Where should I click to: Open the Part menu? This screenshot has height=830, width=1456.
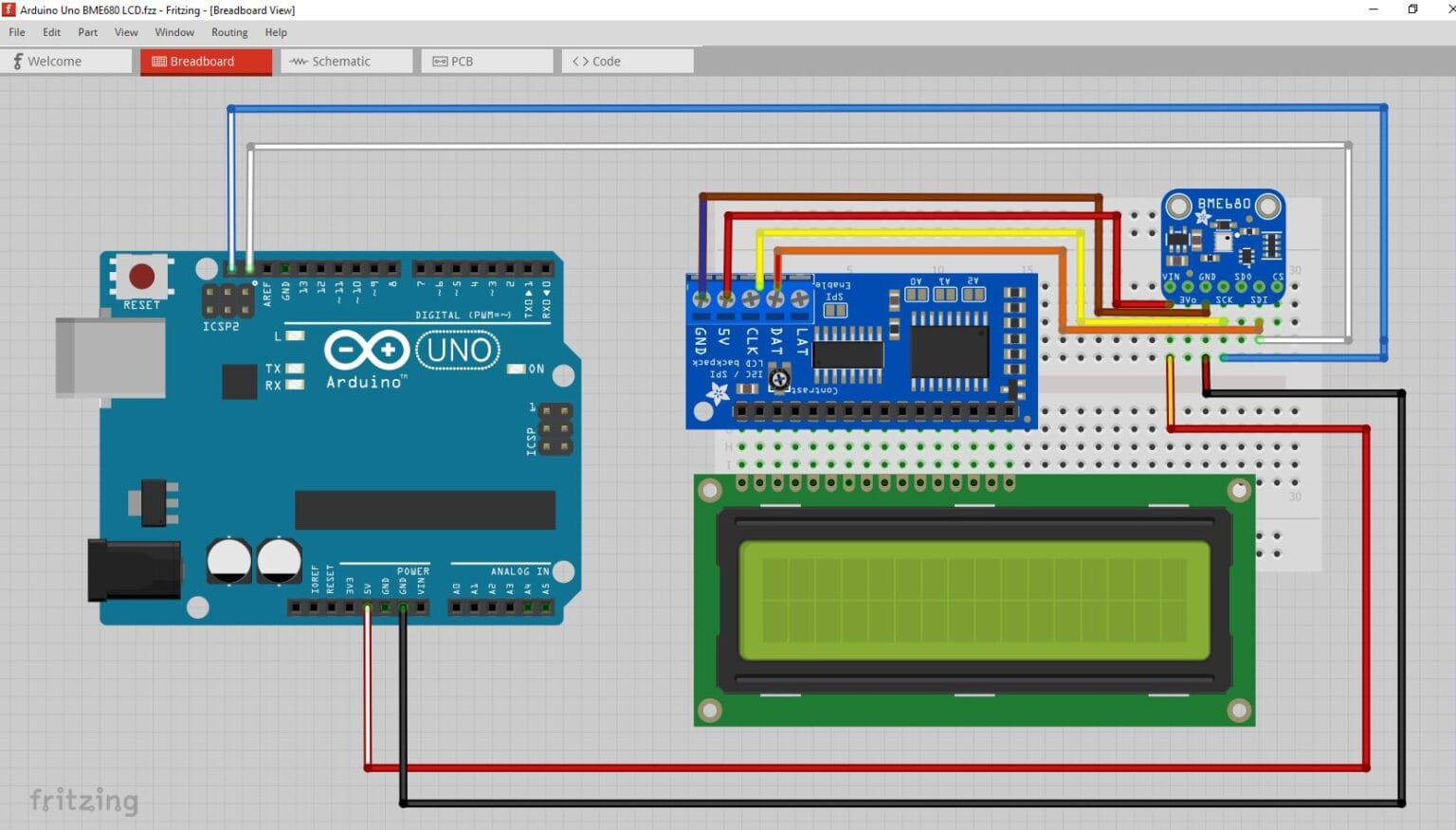pyautogui.click(x=87, y=32)
